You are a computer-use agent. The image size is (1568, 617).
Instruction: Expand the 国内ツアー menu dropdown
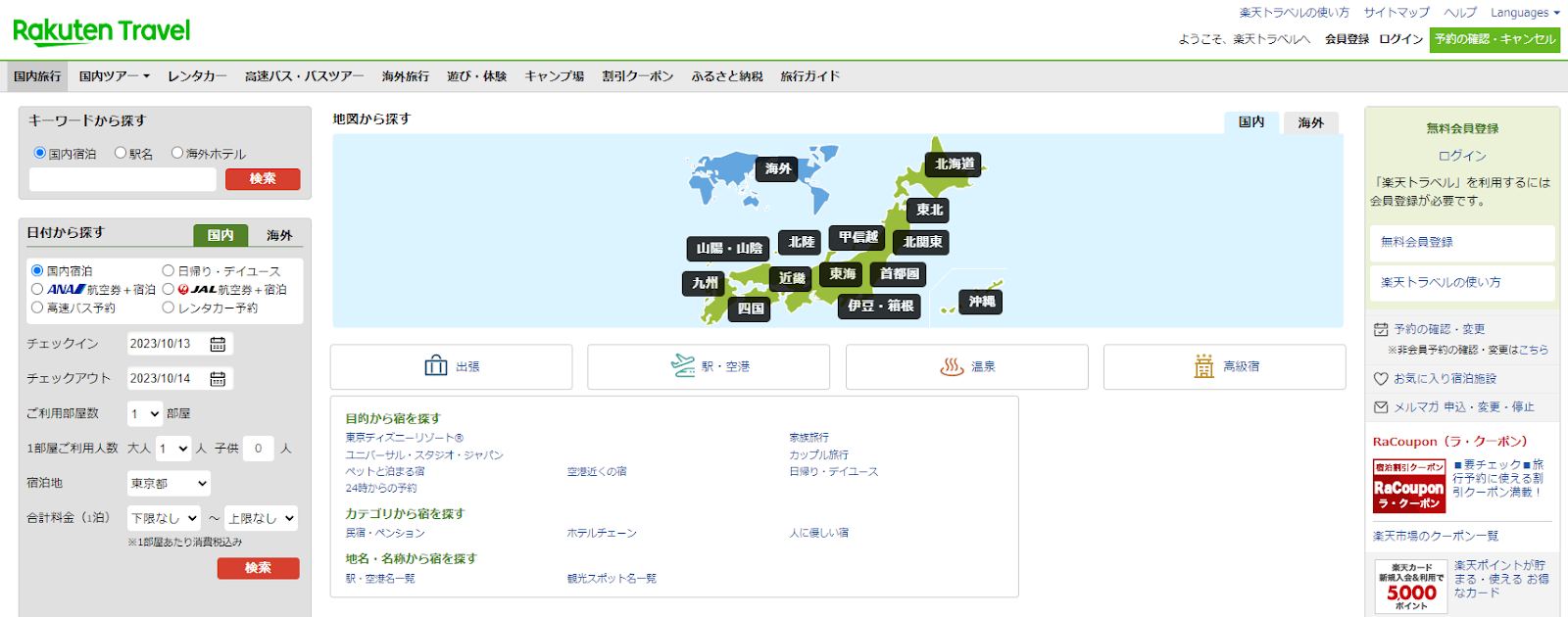(x=115, y=76)
